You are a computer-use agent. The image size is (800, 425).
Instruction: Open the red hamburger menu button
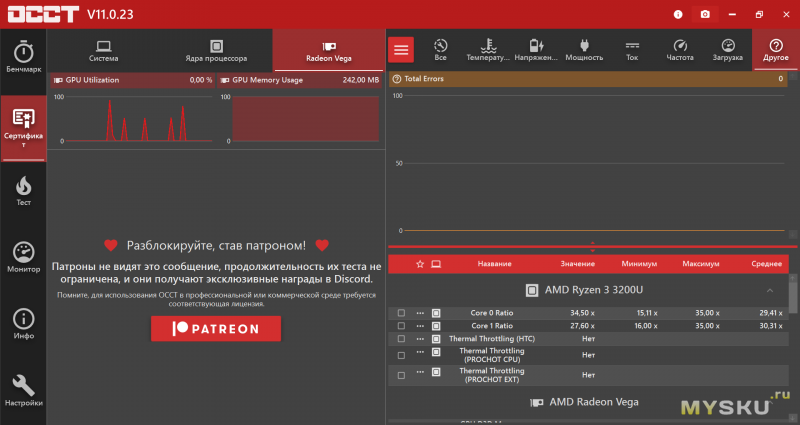pyautogui.click(x=401, y=49)
